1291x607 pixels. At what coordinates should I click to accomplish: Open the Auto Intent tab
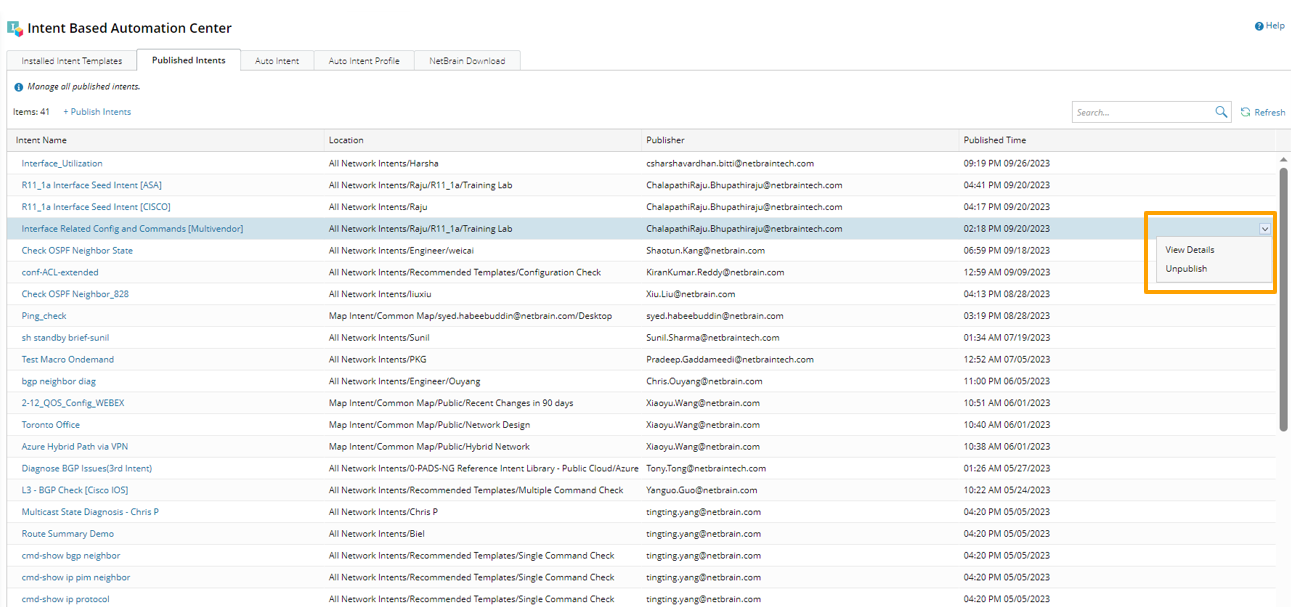click(277, 61)
